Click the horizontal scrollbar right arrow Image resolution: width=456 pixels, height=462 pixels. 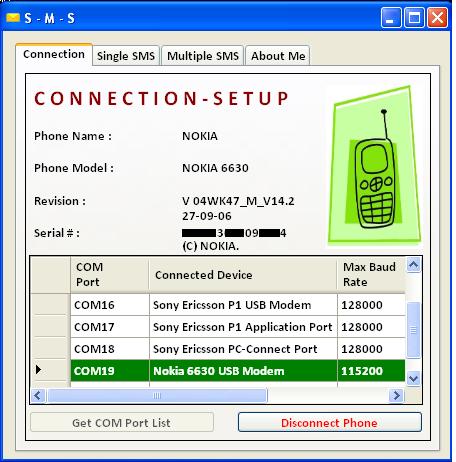(396, 396)
